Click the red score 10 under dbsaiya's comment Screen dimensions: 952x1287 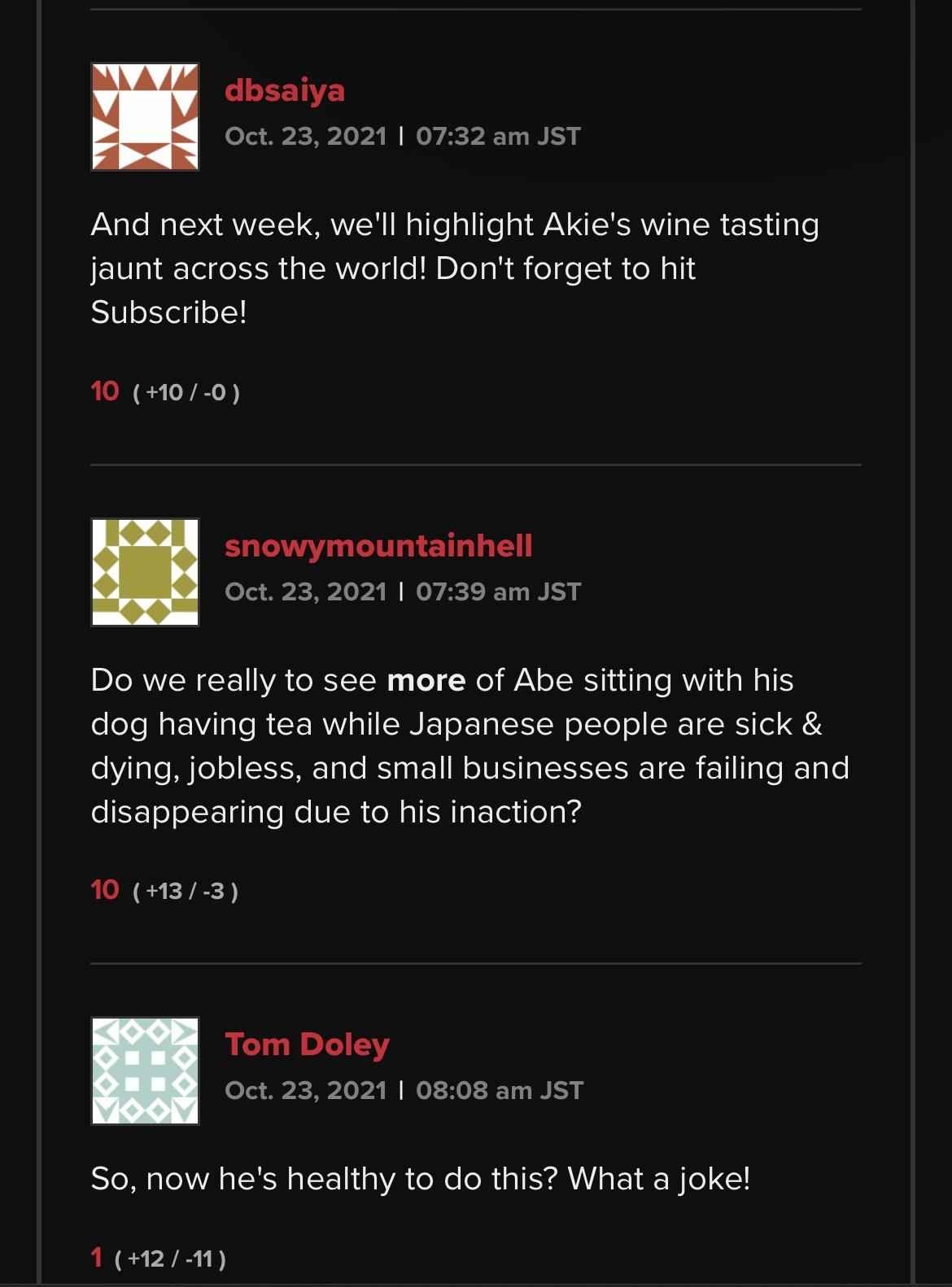click(x=105, y=391)
